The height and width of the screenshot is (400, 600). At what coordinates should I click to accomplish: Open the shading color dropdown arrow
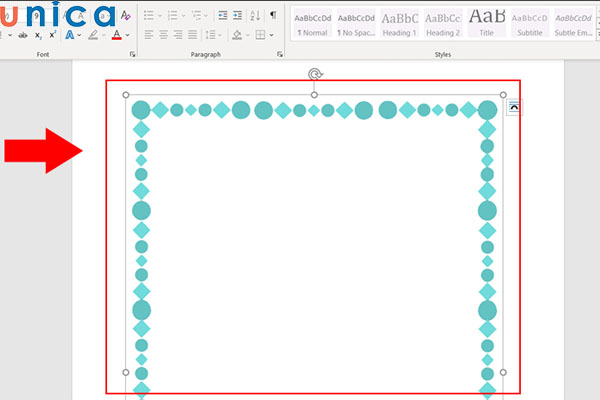[248, 35]
